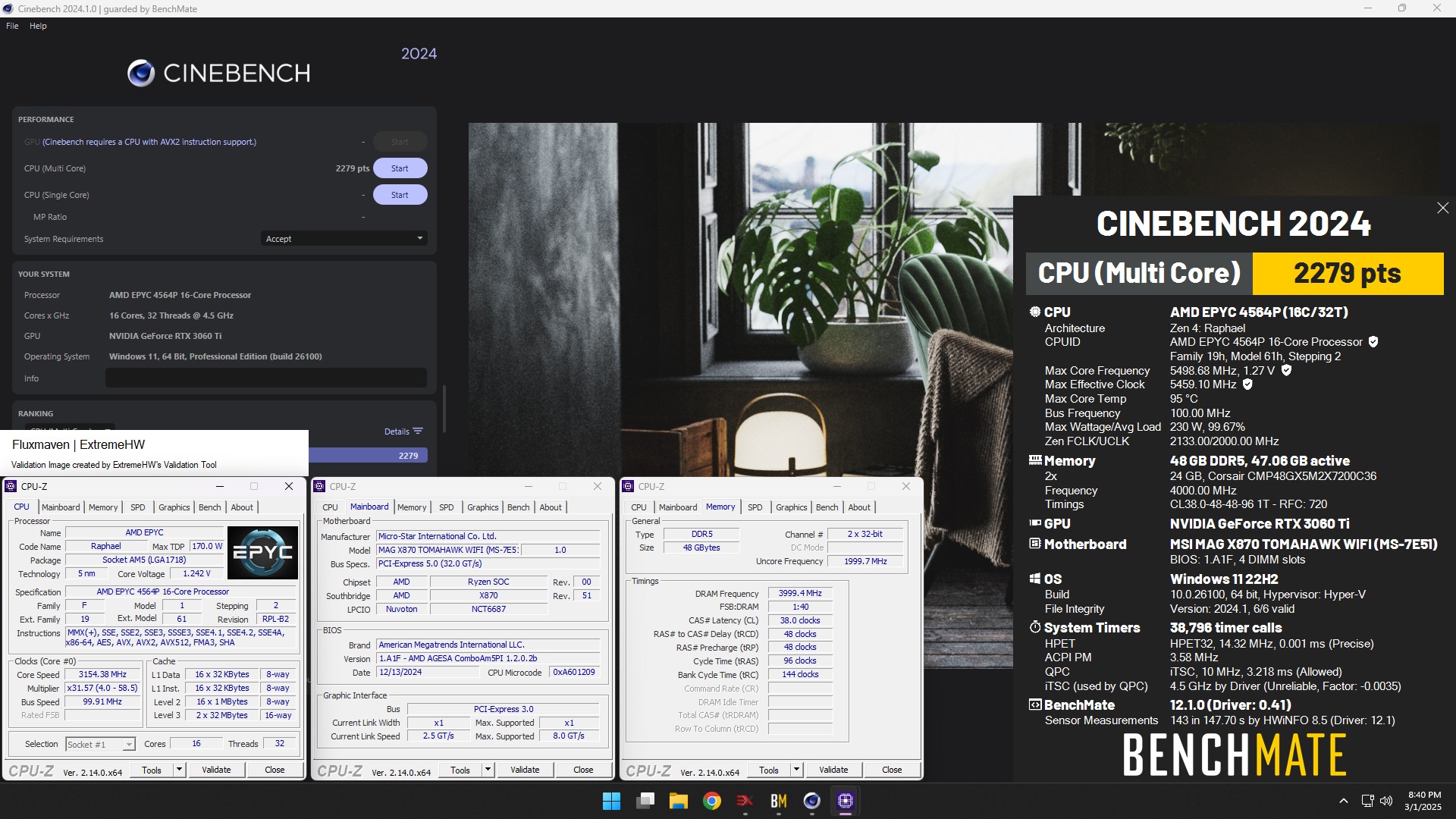1456x819 pixels.
Task: Start the CPU Single Core benchmark
Action: 400,195
